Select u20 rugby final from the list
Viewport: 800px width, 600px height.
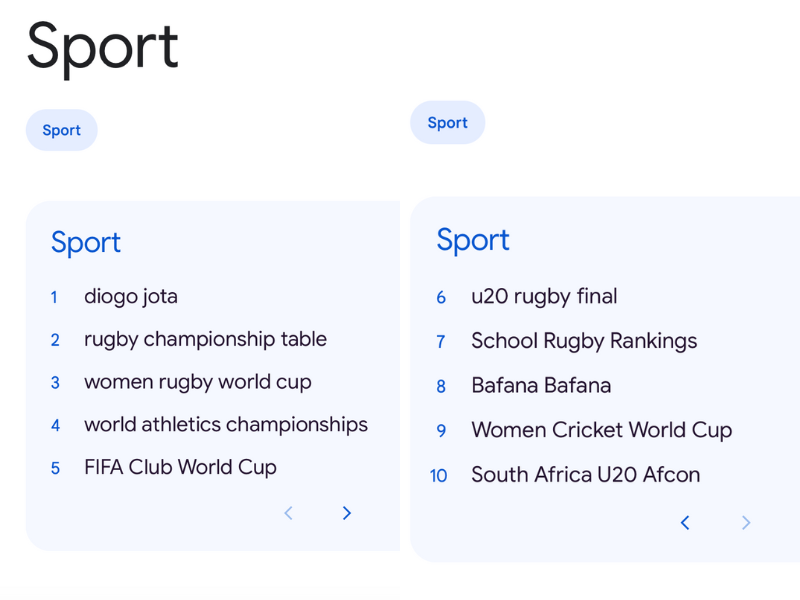[x=544, y=296]
